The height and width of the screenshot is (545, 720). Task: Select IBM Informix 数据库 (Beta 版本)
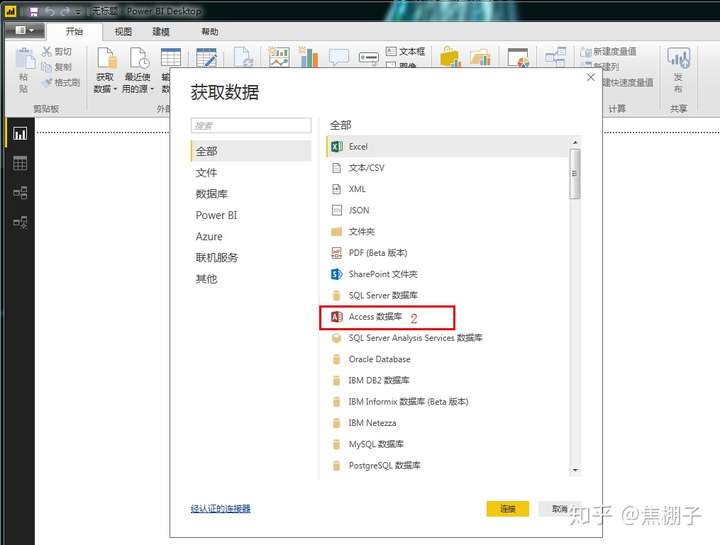pos(447,402)
